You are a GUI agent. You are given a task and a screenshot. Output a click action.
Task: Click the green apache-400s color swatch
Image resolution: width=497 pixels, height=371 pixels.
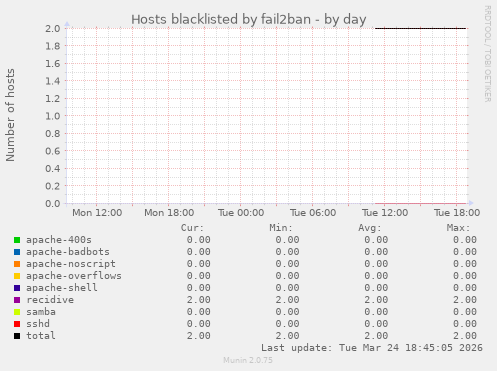coord(17,240)
